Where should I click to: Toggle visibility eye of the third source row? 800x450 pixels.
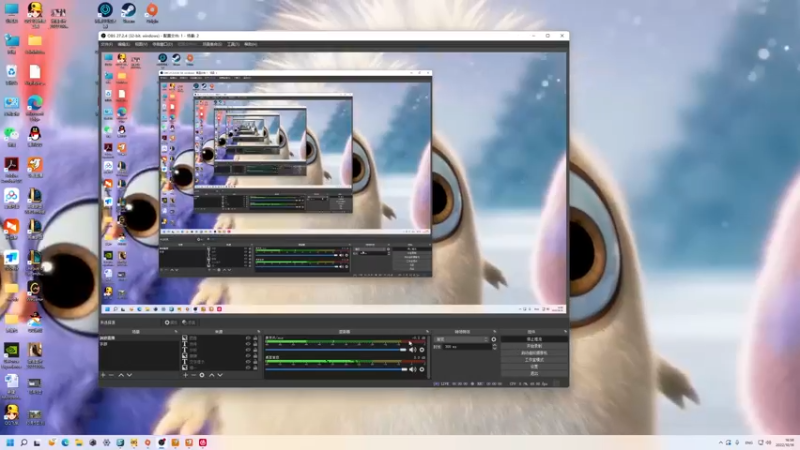248,349
